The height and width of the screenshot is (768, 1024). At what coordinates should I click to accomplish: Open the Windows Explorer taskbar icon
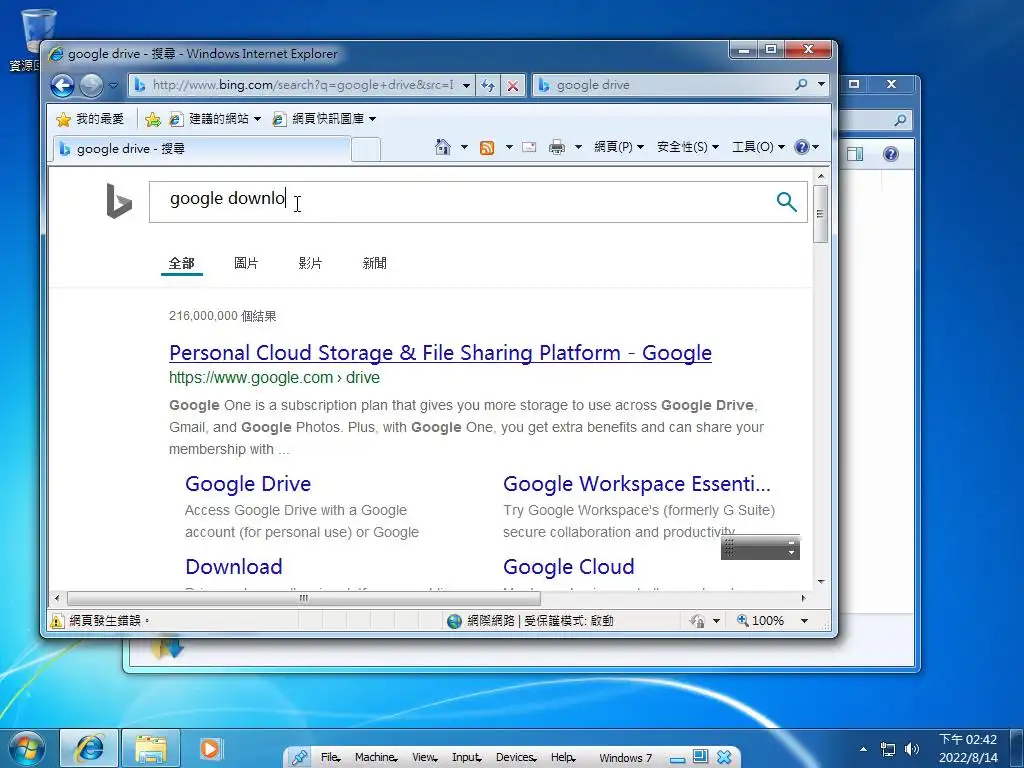click(151, 748)
